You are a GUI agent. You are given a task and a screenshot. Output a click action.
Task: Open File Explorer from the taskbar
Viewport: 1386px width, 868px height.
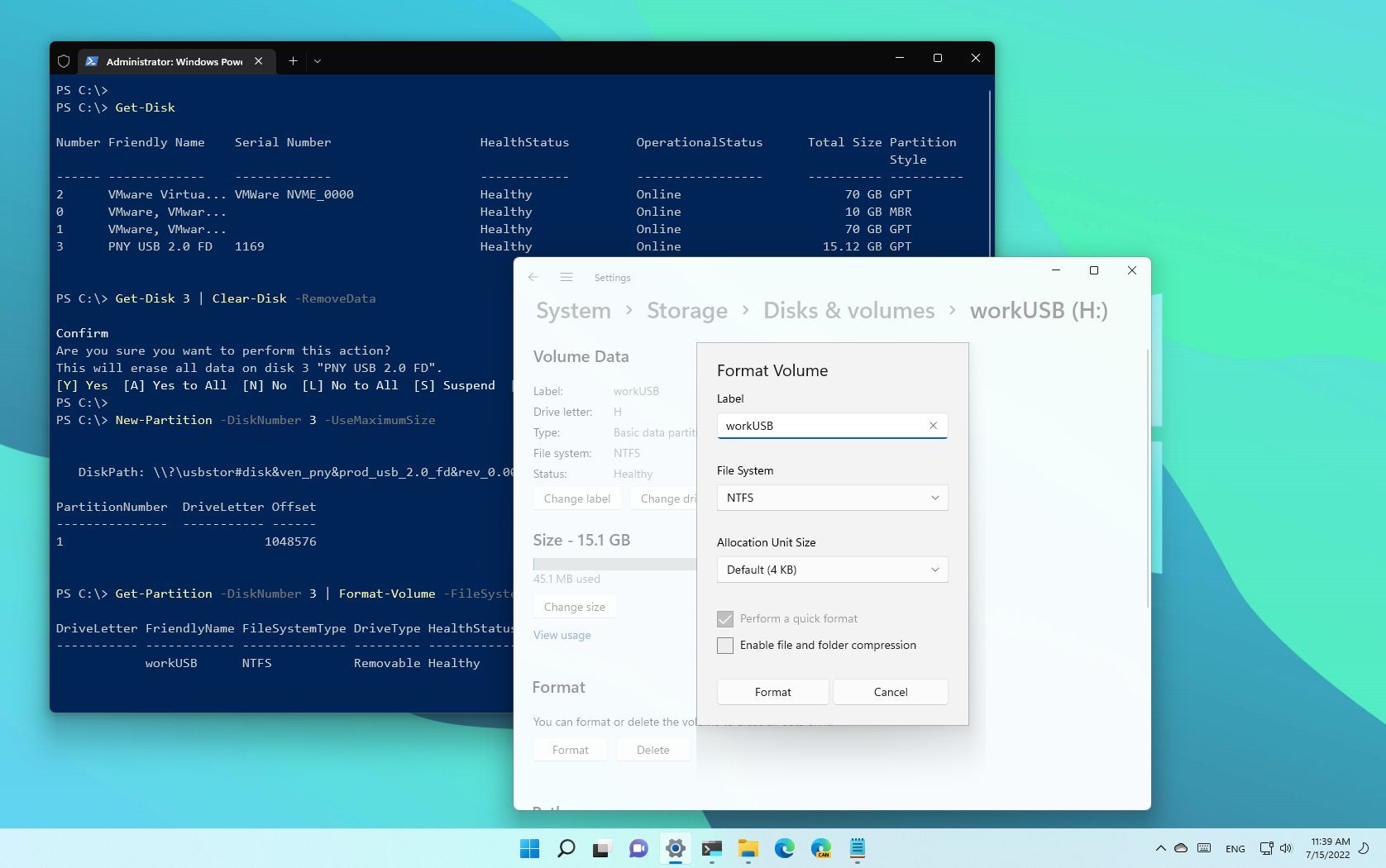(748, 849)
